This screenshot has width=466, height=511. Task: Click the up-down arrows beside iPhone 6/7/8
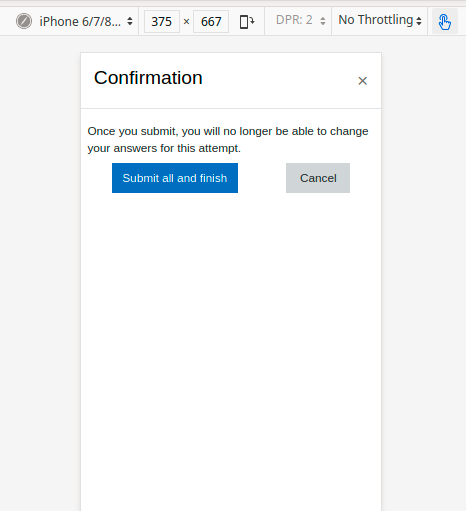130,21
